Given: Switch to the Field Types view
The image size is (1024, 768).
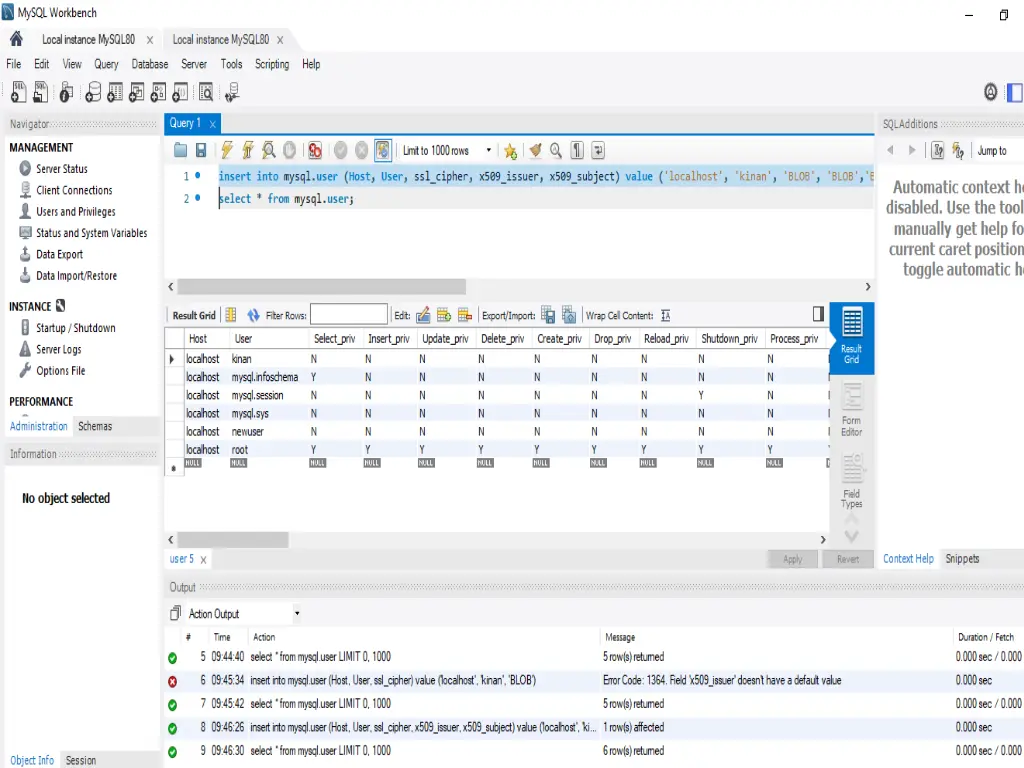Looking at the screenshot, I should coord(851,481).
